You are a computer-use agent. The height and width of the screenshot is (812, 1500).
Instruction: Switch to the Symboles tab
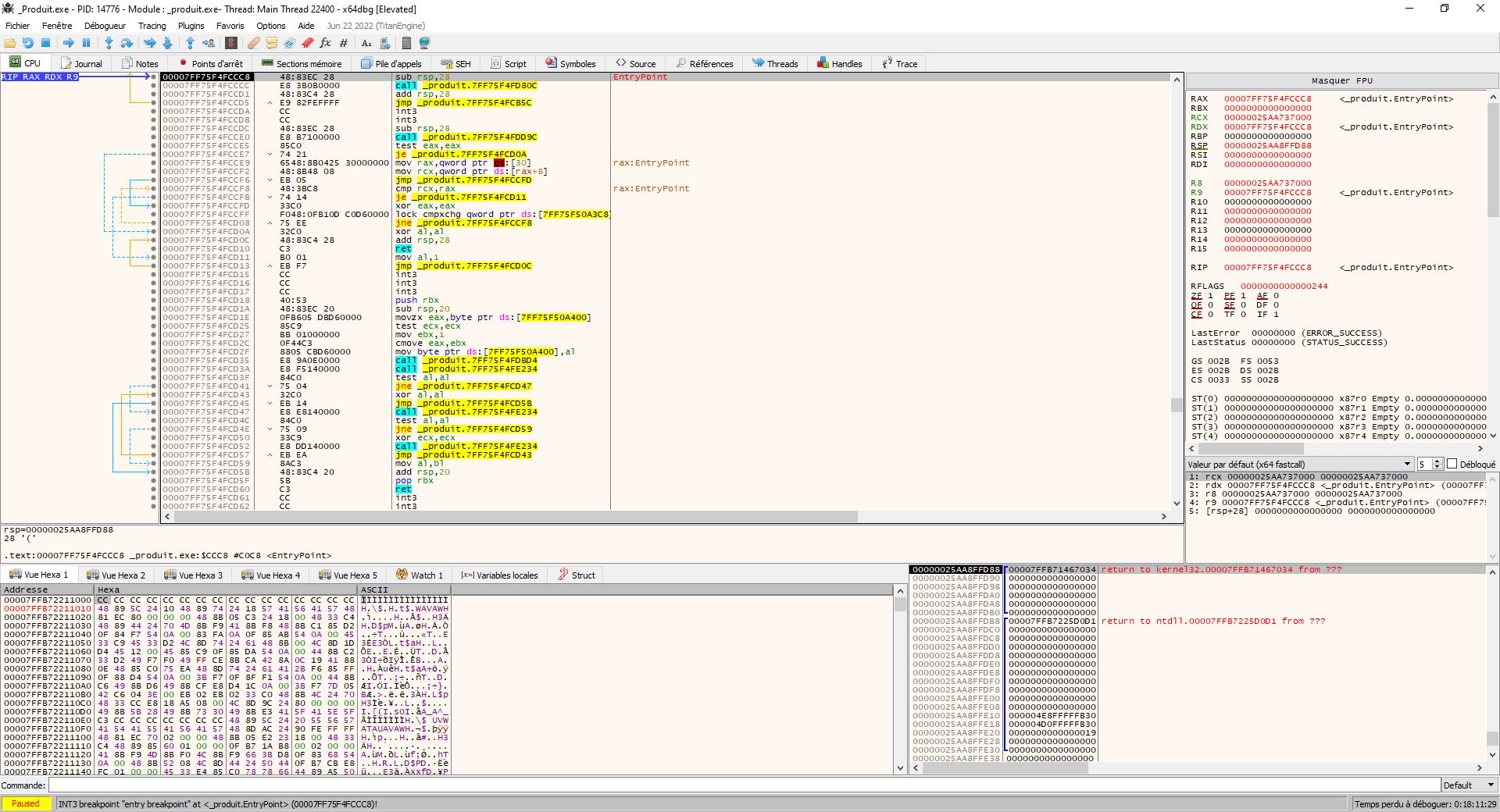tap(571, 63)
